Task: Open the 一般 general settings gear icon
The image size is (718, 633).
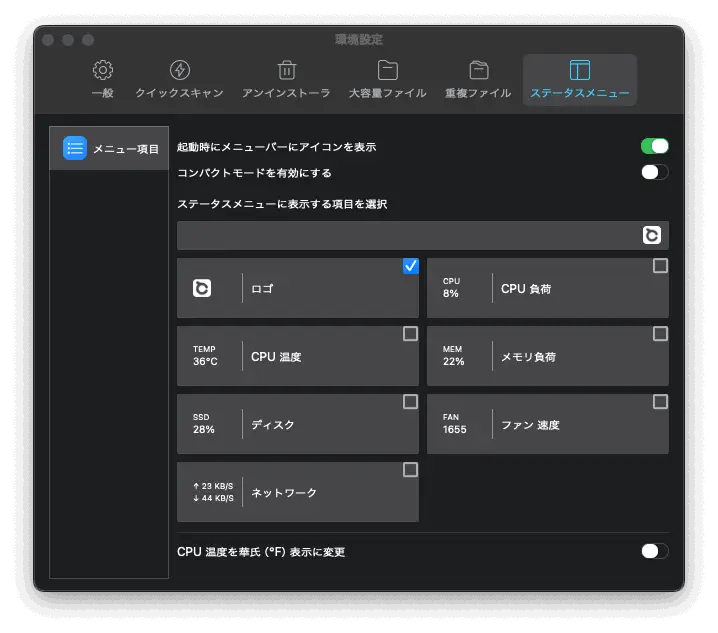Action: [x=103, y=70]
